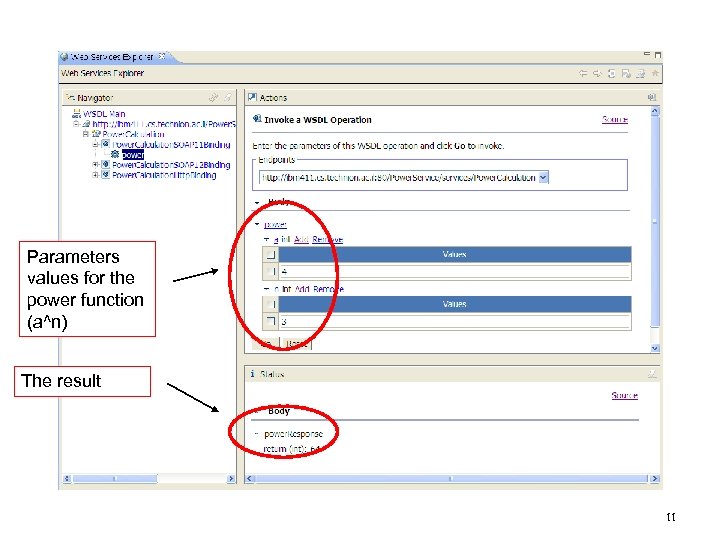Collapse the PowerCalculation tree node
The image size is (720, 540).
tap(86, 134)
